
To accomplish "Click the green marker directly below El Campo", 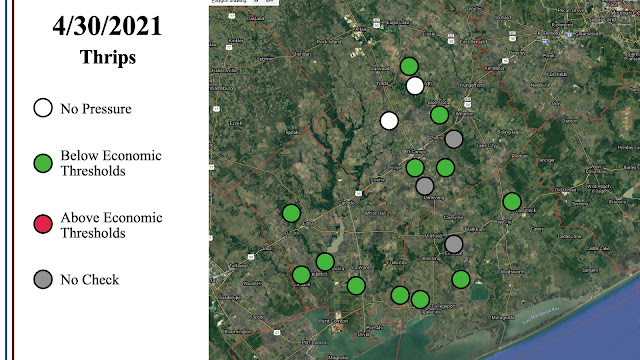I will point(415,168).
